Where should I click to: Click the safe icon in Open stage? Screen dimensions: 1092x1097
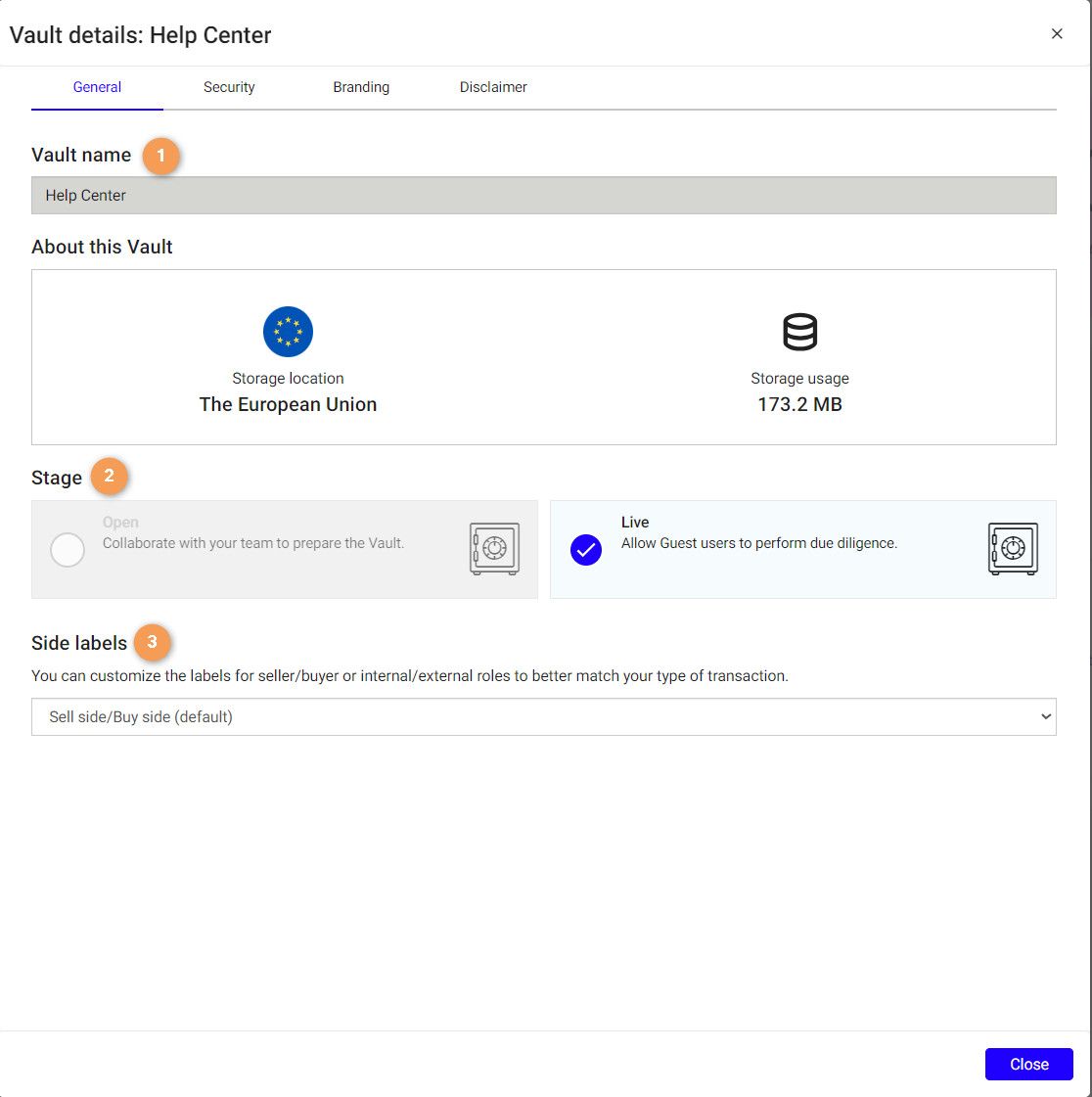(494, 549)
